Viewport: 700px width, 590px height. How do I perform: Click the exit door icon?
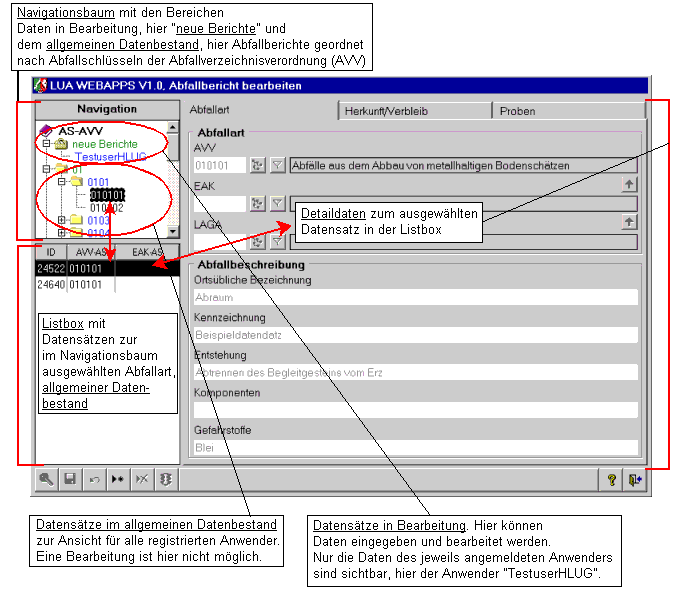pos(635,480)
